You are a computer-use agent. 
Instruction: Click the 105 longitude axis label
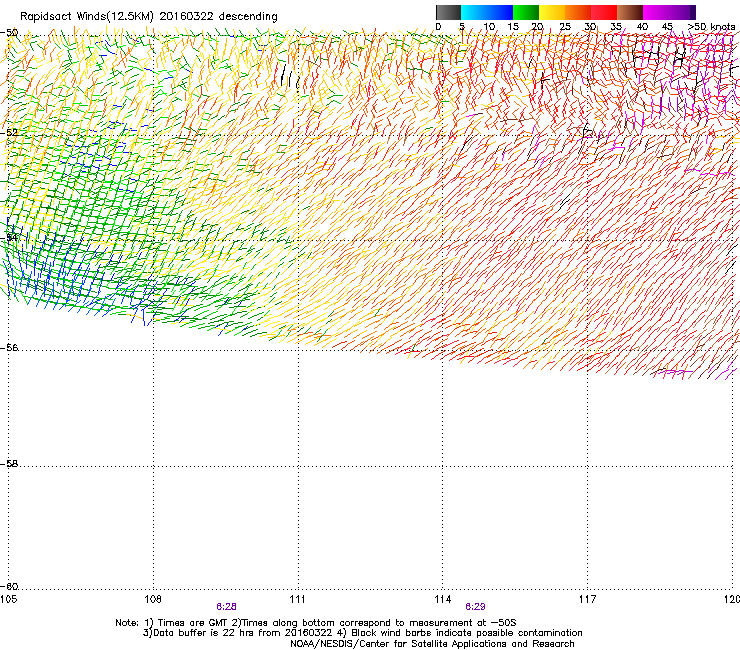pyautogui.click(x=8, y=599)
